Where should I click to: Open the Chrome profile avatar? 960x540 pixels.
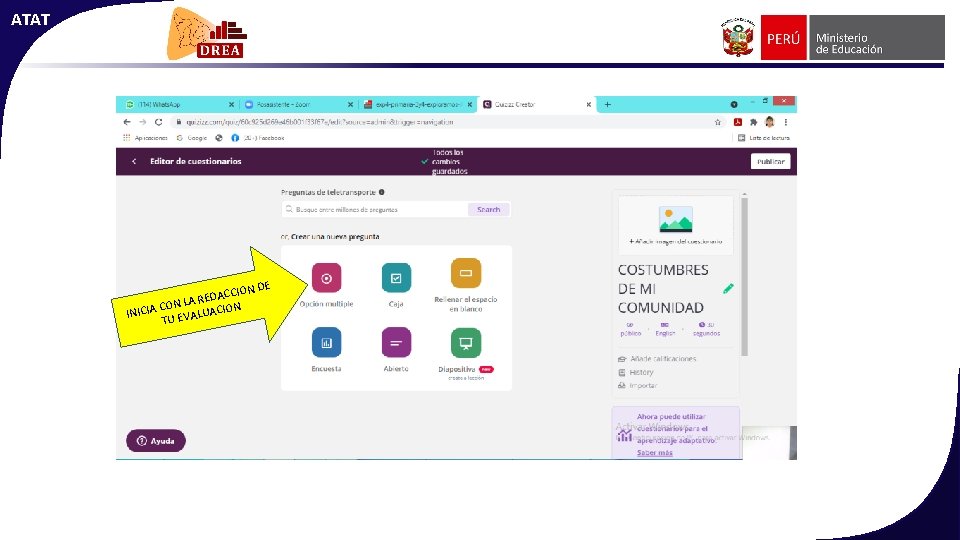[x=770, y=122]
